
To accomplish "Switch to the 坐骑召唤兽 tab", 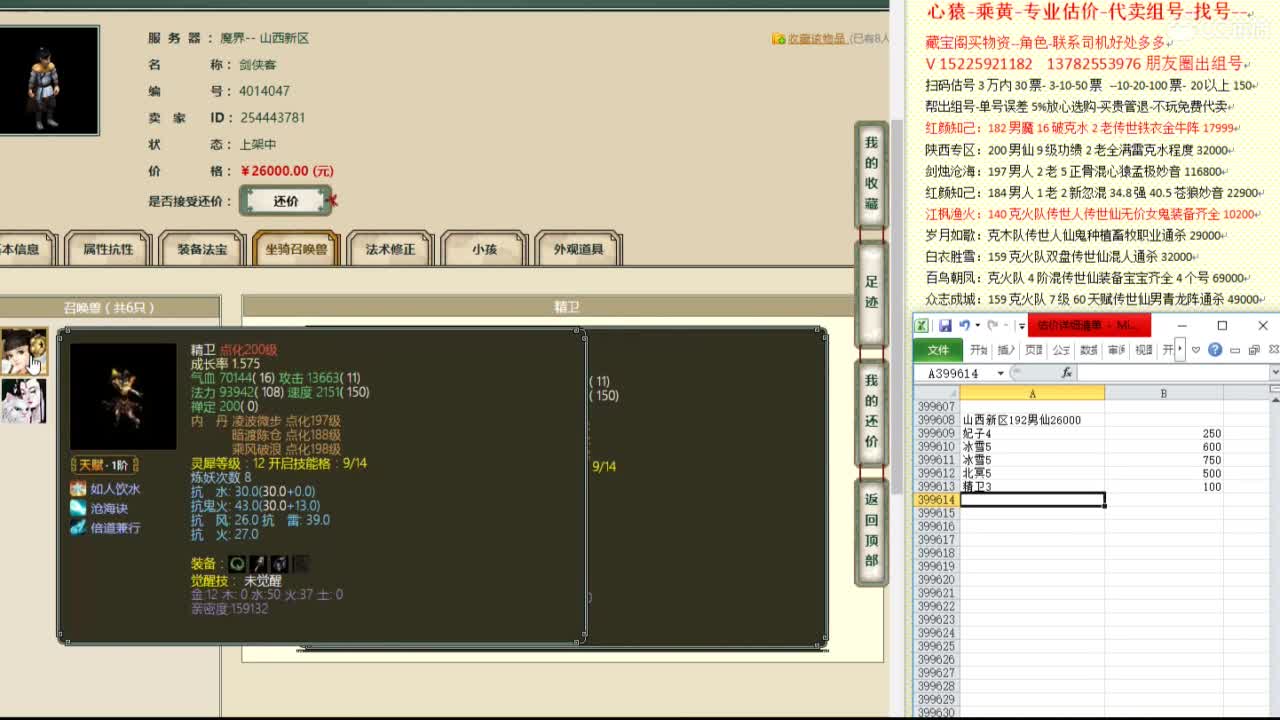I will (296, 249).
